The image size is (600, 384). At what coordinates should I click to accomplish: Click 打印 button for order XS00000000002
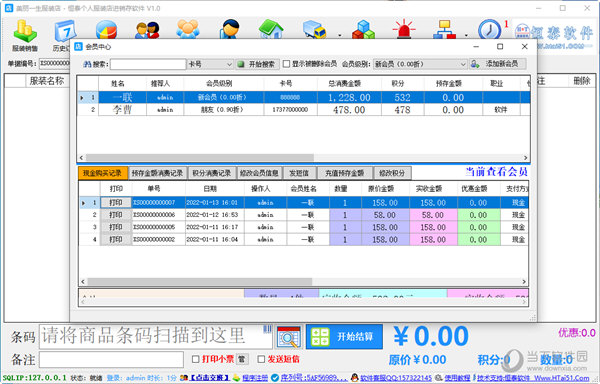pos(116,239)
